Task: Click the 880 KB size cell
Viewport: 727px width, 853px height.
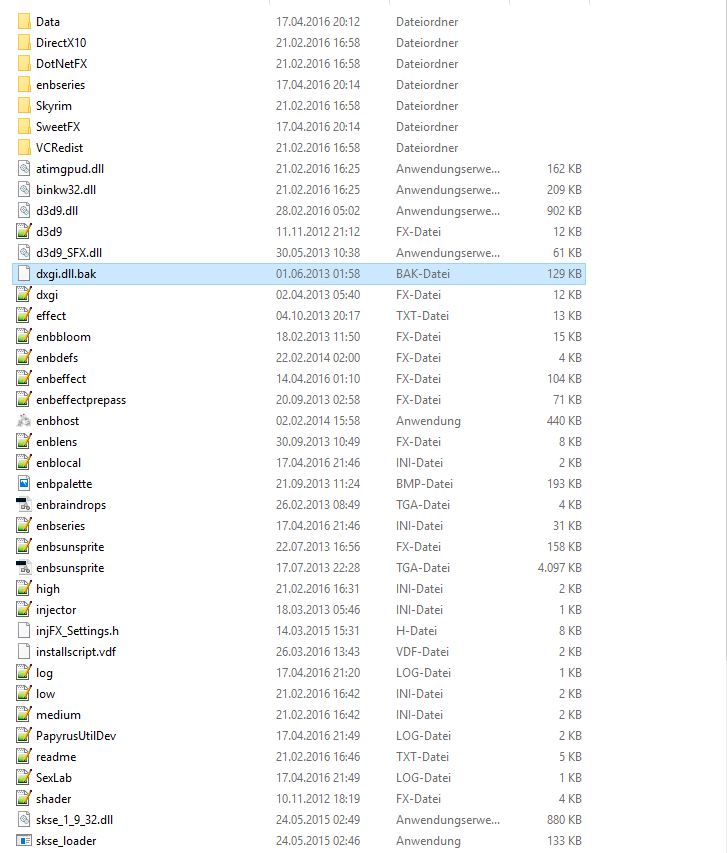Action: (564, 820)
